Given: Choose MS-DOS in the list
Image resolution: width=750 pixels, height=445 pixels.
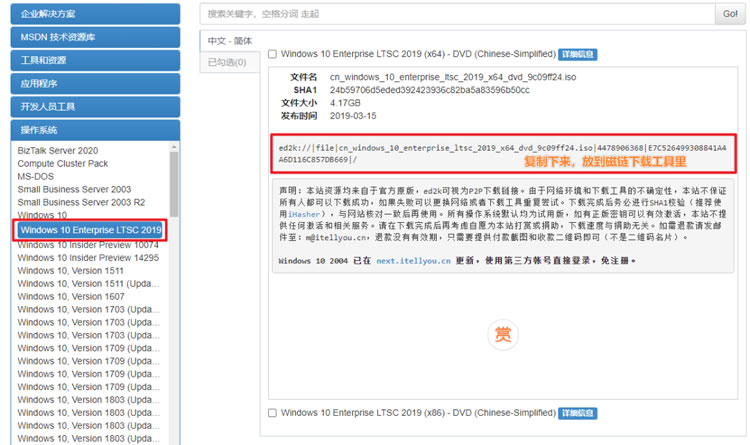Looking at the screenshot, I should (35, 177).
